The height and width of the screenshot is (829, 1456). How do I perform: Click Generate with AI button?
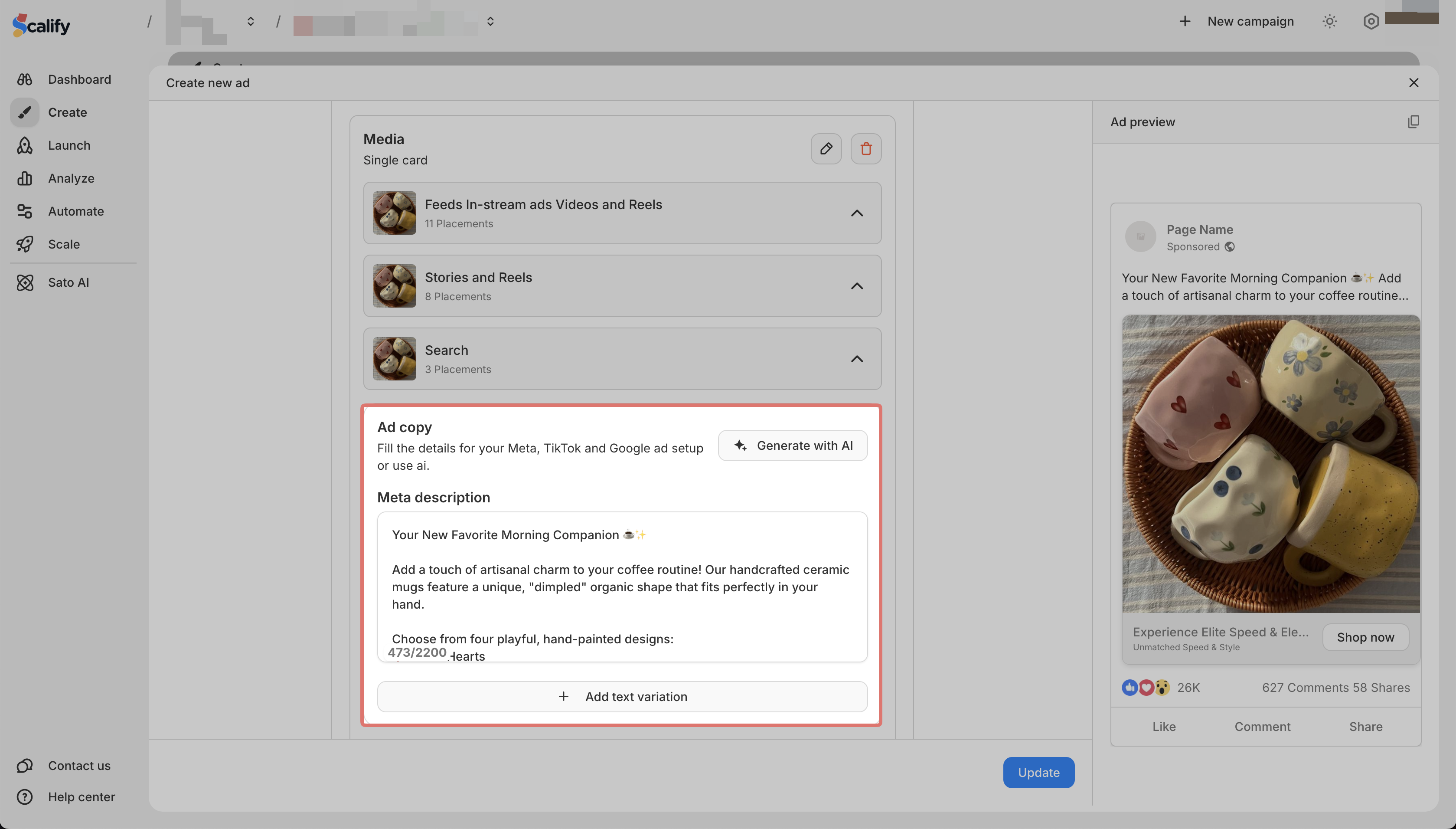tap(792, 445)
